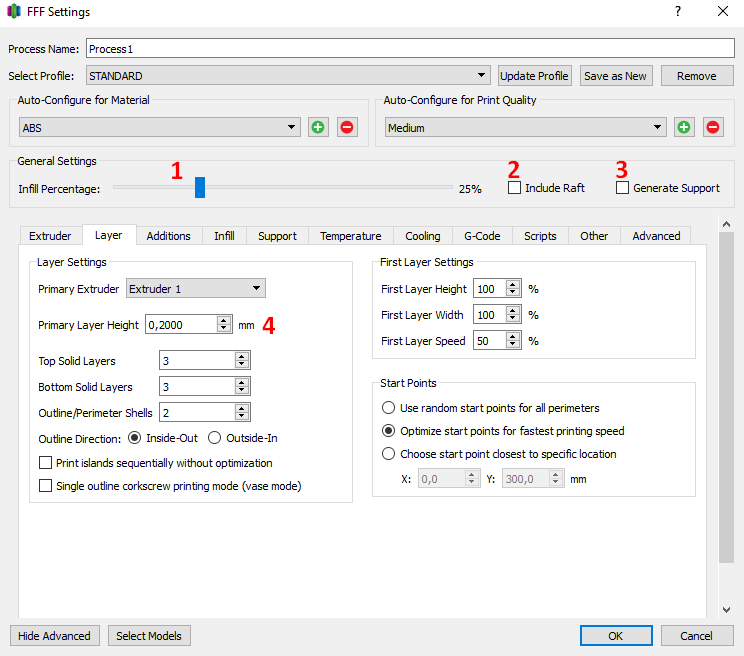The image size is (744, 656).
Task: Check Print islands sequentially without optimization
Action: [x=46, y=462]
